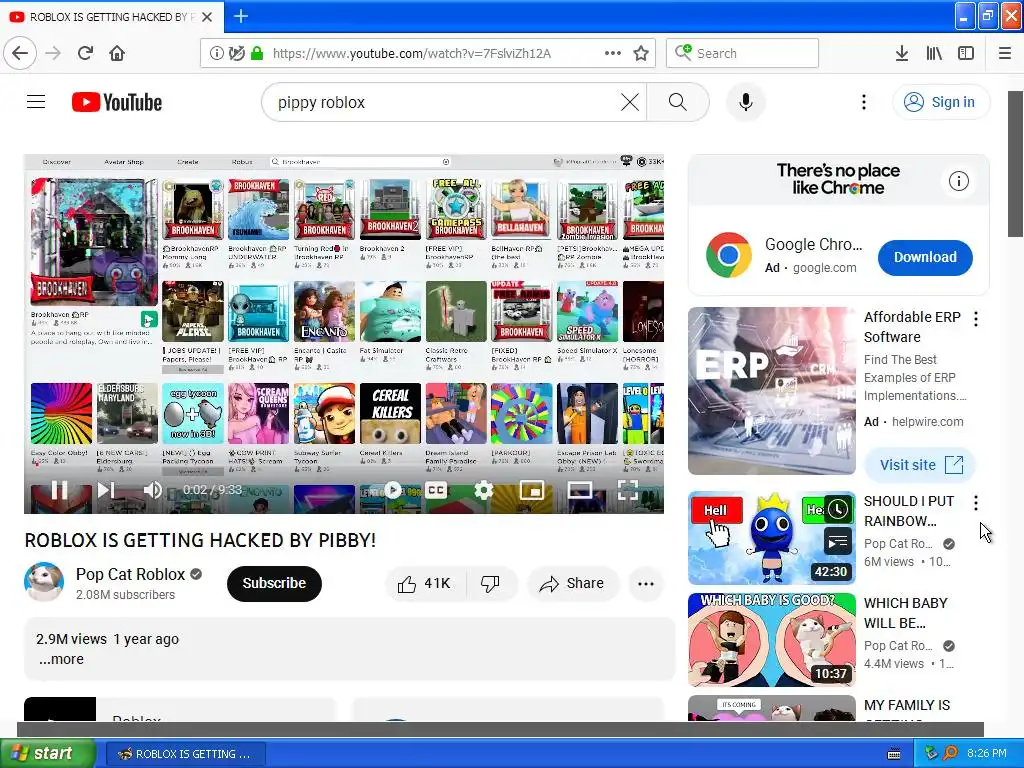Focus the browser address bar URL
Image resolution: width=1024 pixels, height=768 pixels.
pyautogui.click(x=411, y=54)
